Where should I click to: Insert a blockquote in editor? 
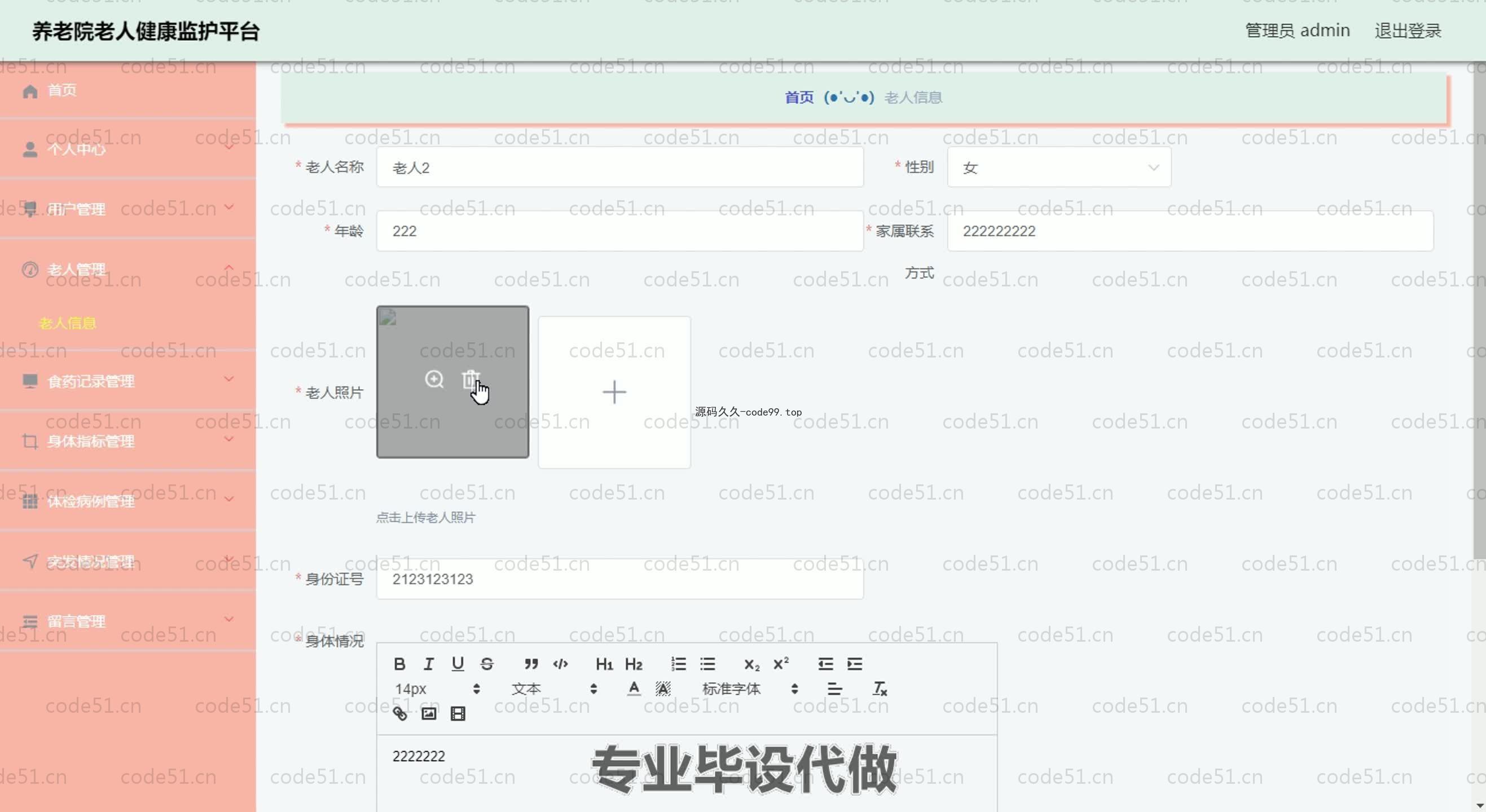531,664
